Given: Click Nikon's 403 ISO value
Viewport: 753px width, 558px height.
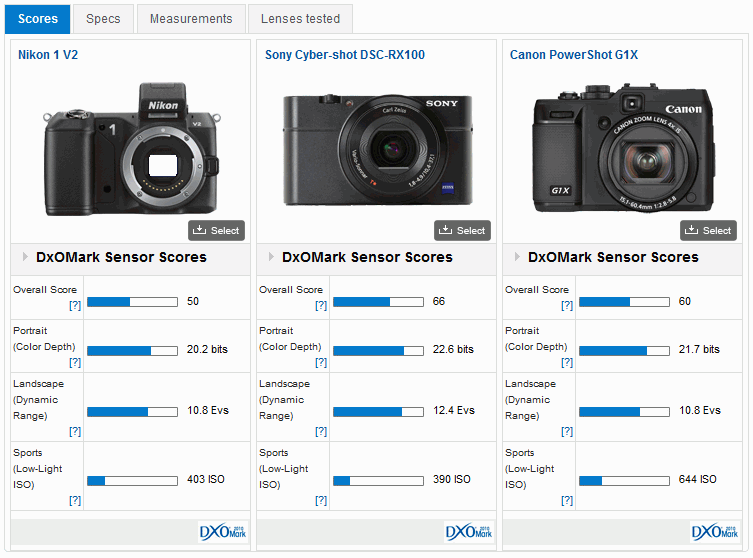Looking at the screenshot, I should tap(206, 479).
